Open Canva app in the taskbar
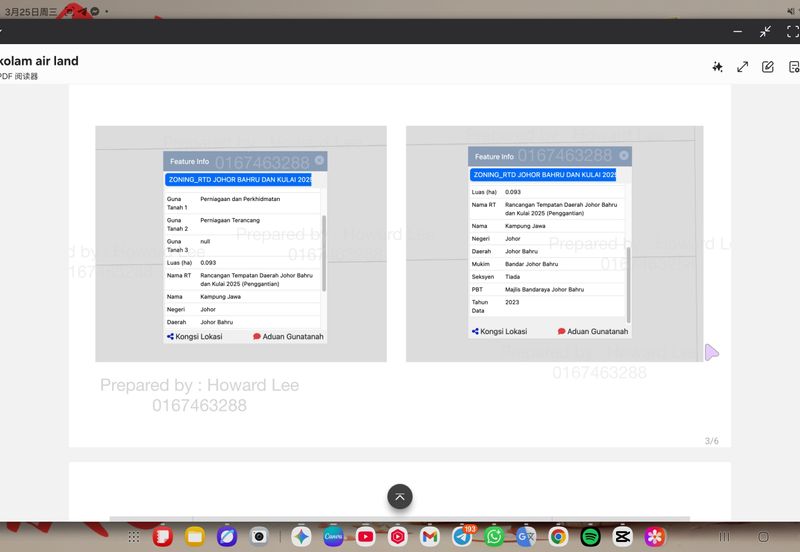Viewport: 800px width, 552px height. tap(333, 537)
